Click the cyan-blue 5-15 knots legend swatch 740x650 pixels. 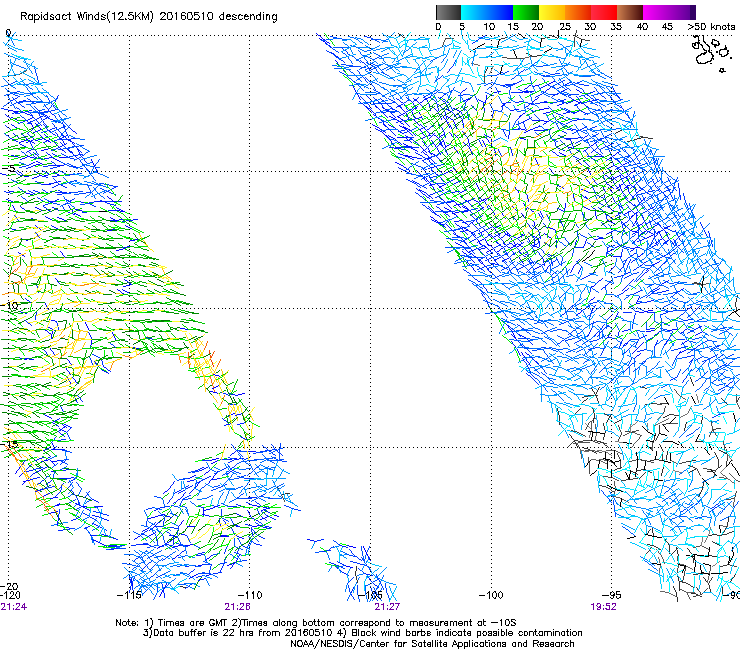tap(487, 12)
